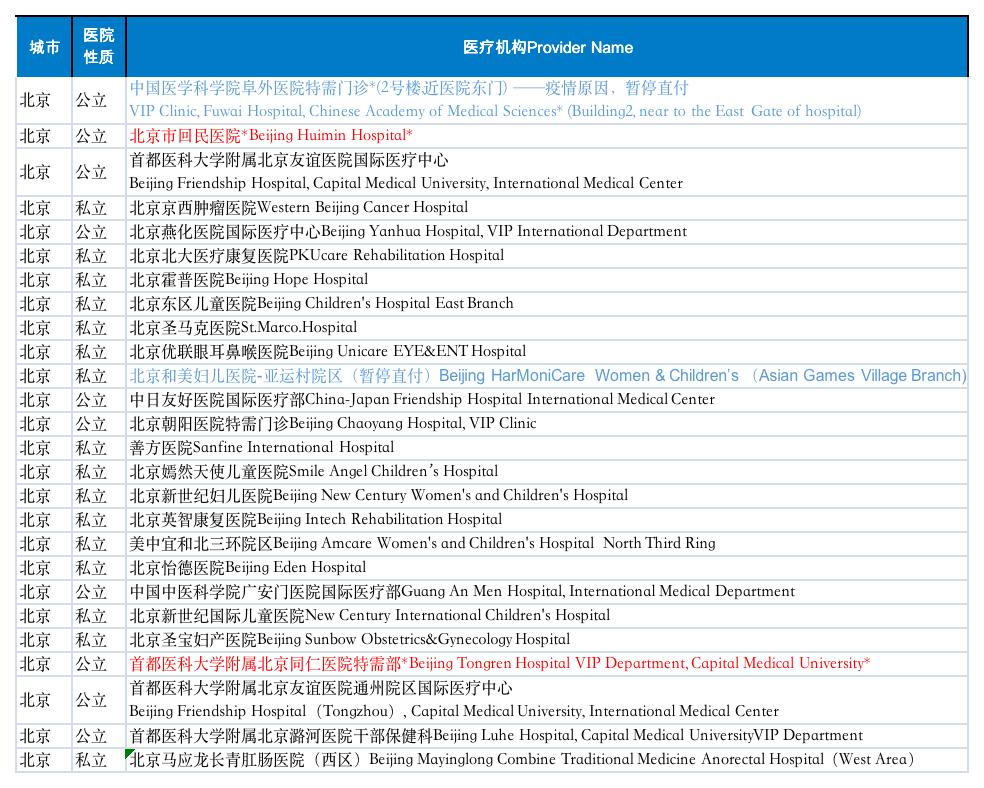The height and width of the screenshot is (788, 984).
Task: Select Beijing Mayinglong Anorectal Hospital entry
Action: pyautogui.click(x=547, y=760)
